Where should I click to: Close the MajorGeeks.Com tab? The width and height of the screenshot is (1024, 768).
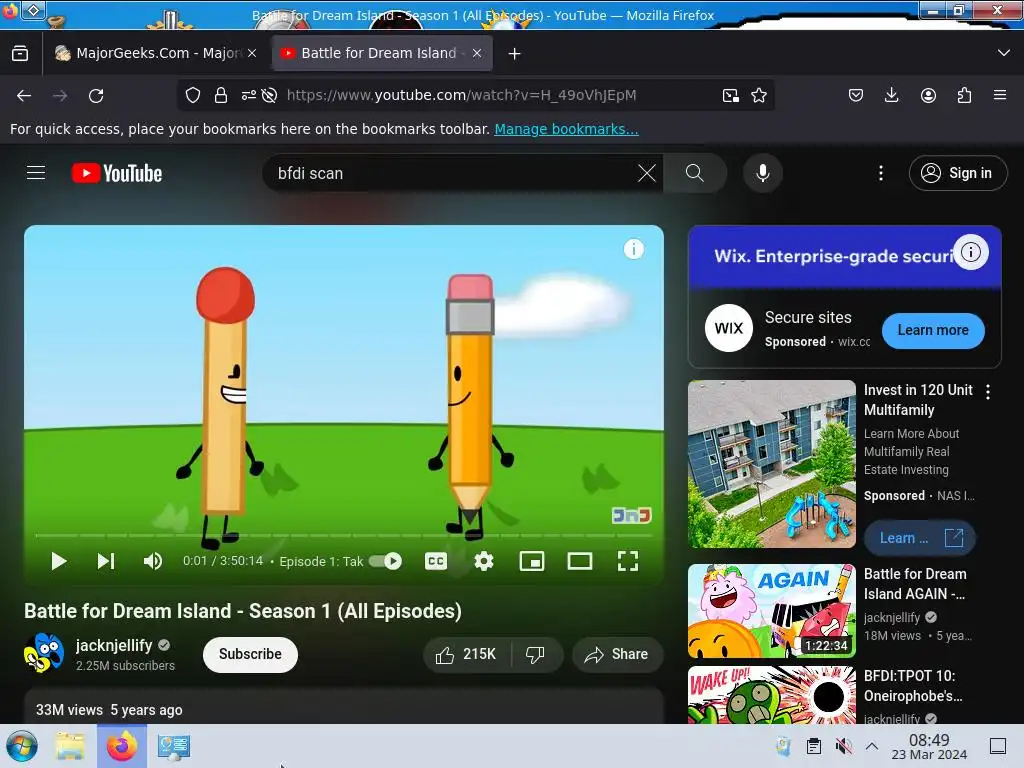point(252,53)
